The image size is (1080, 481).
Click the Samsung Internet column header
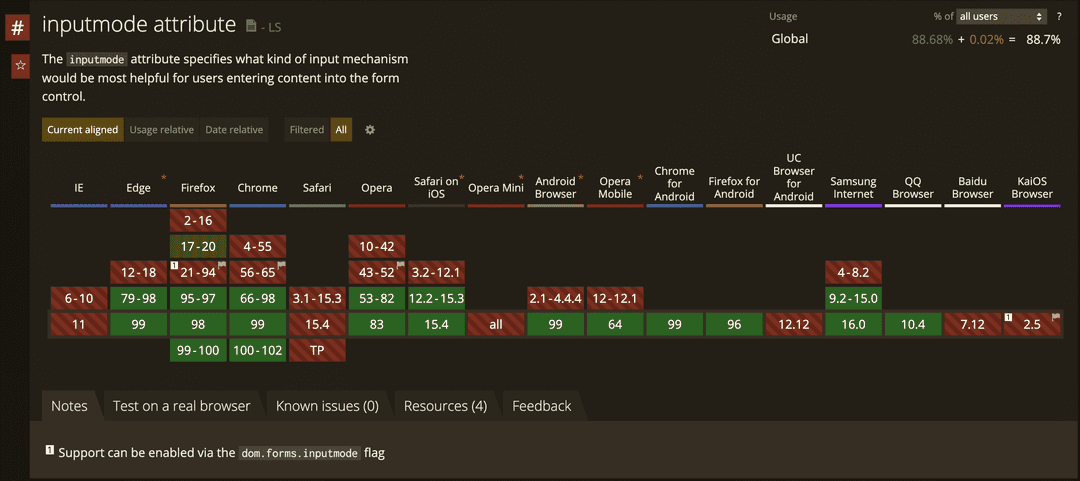(853, 187)
